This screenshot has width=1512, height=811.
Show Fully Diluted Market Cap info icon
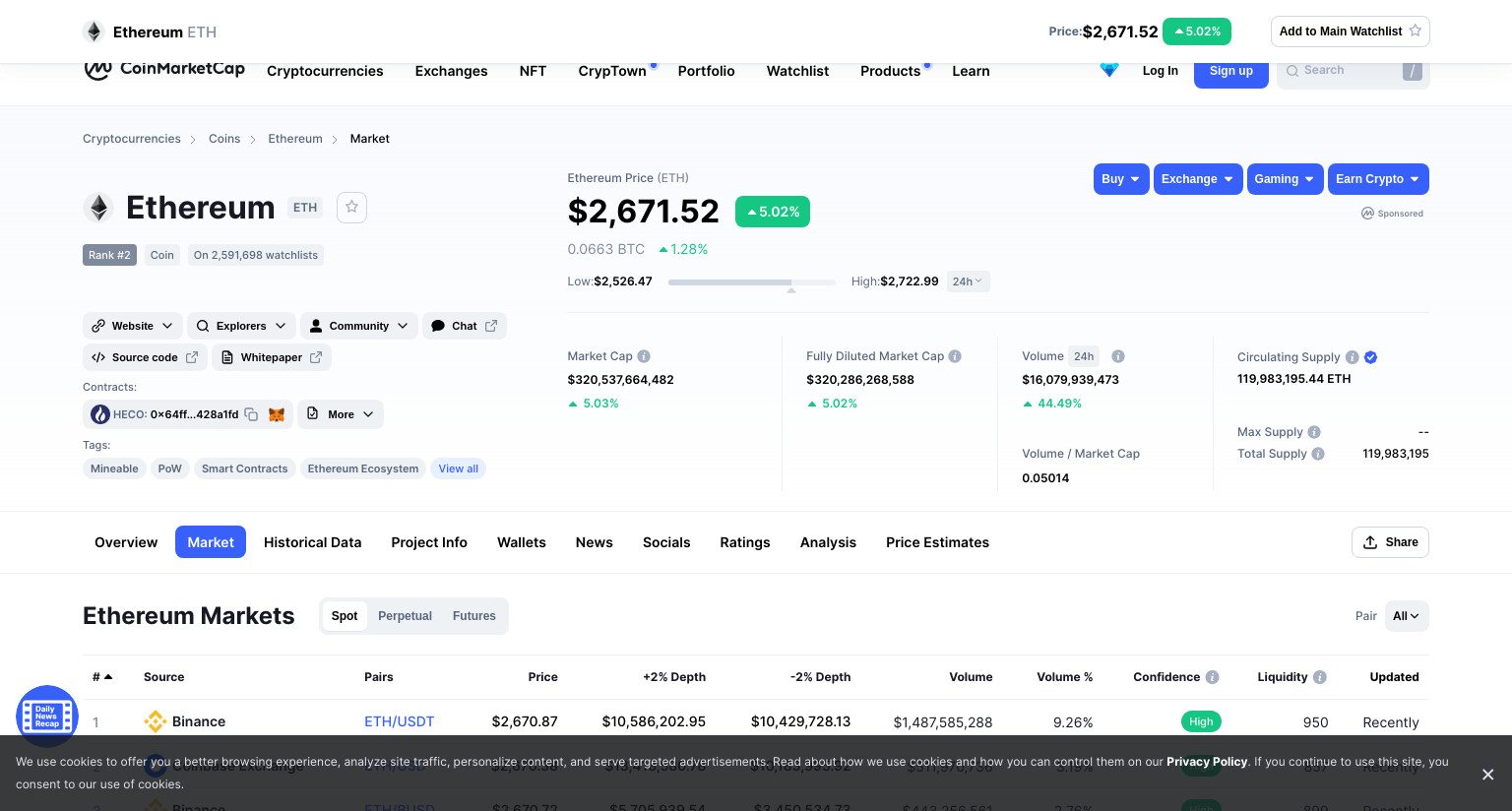point(955,356)
